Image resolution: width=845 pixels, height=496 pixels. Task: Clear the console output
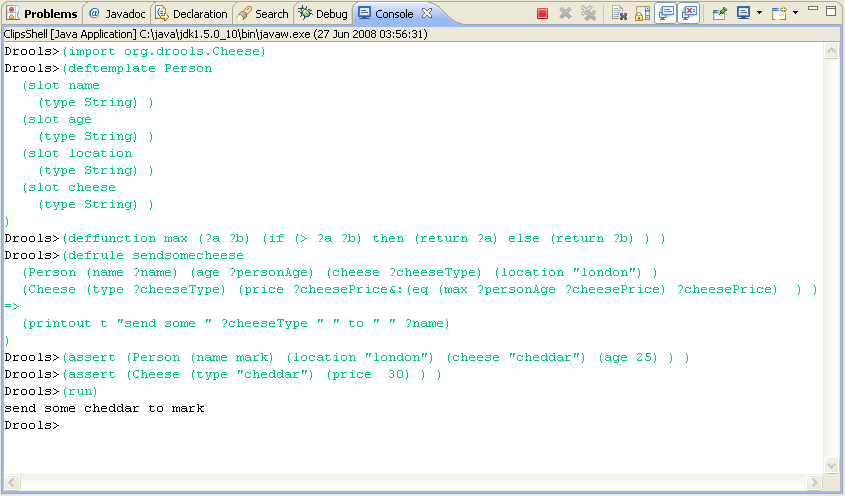pos(619,14)
